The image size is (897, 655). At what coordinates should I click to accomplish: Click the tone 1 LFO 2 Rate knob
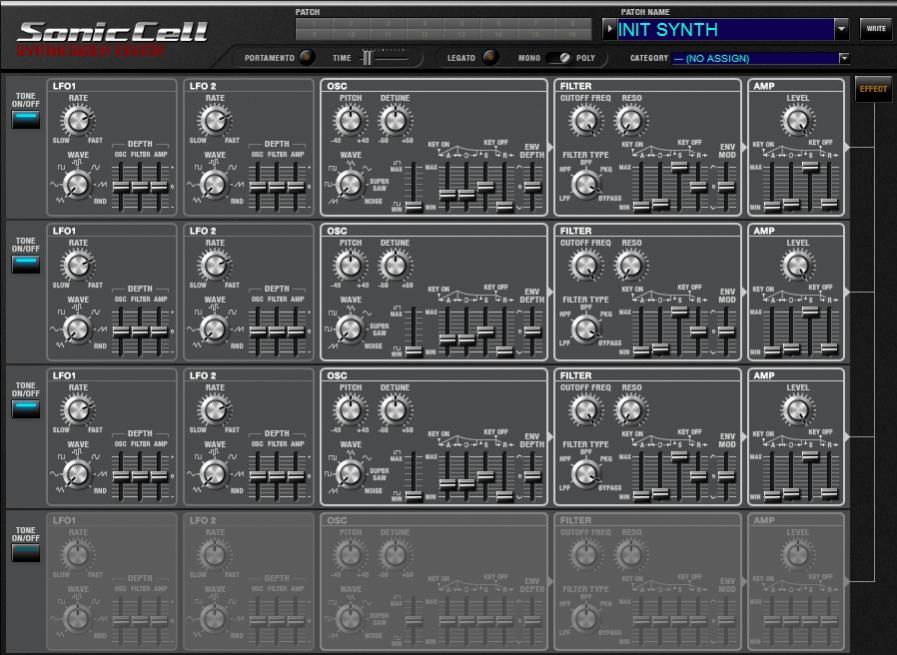pyautogui.click(x=215, y=121)
